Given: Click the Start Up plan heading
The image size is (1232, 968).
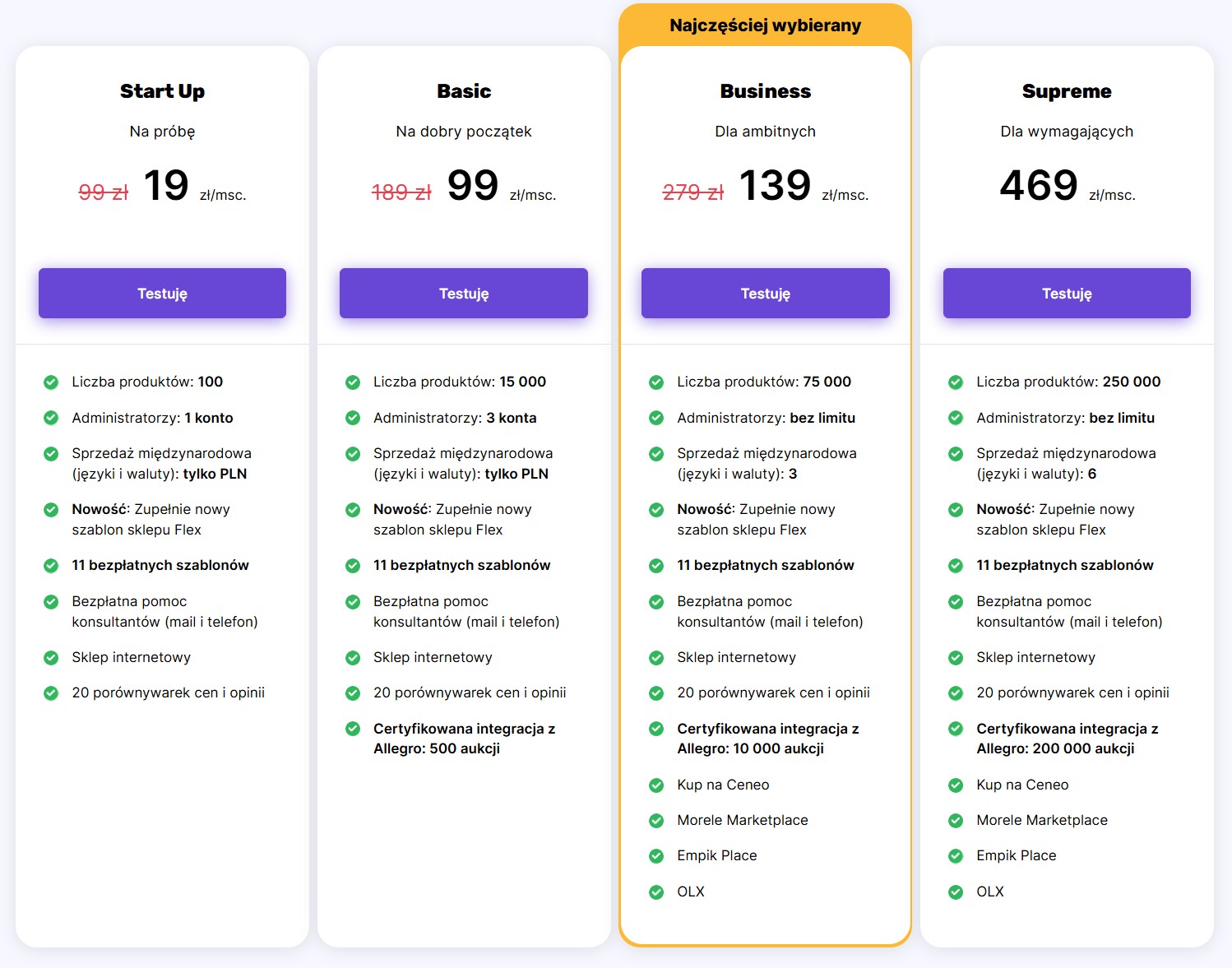Looking at the screenshot, I should click(162, 91).
